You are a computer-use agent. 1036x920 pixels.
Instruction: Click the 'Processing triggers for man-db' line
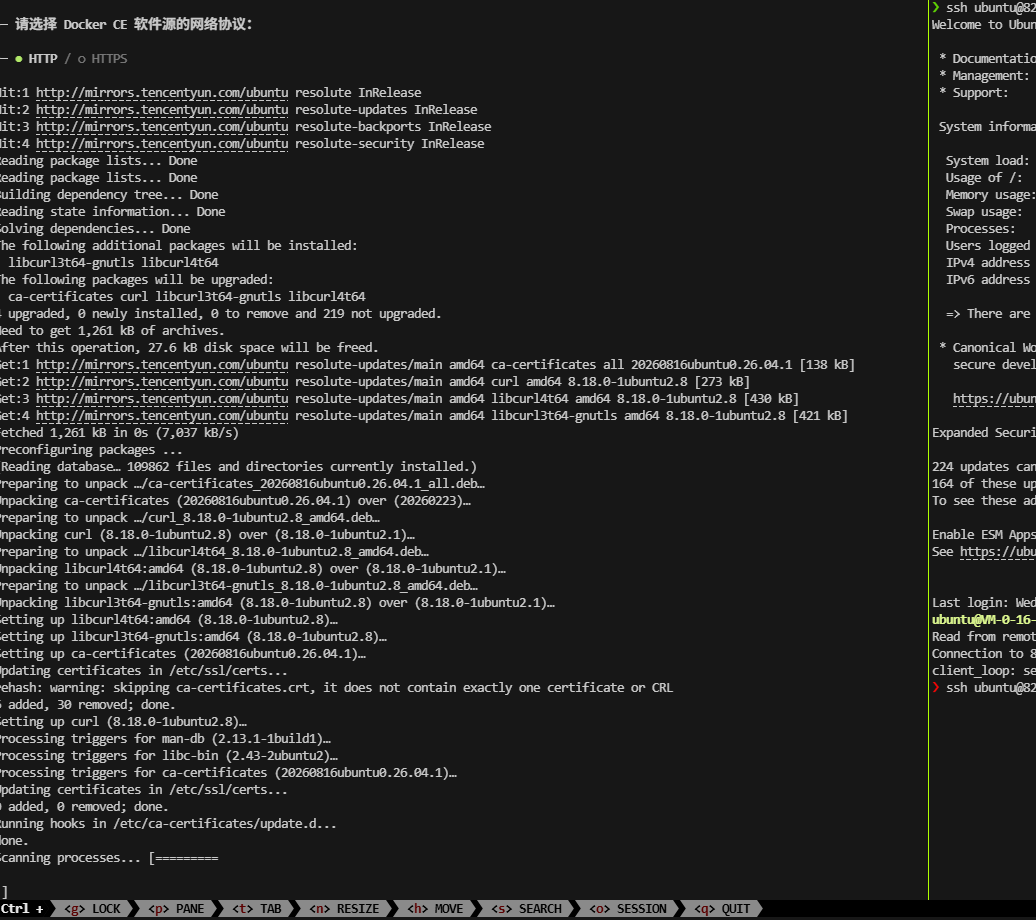click(x=165, y=739)
